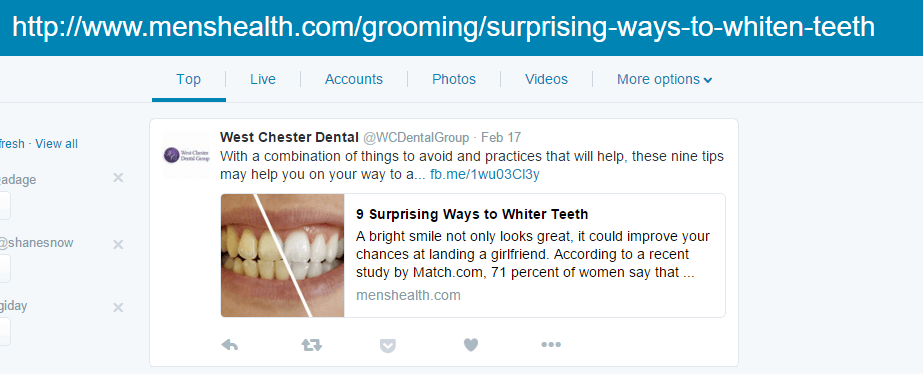The image size is (923, 374).
Task: Dismiss the giday suggestion with X
Action: [x=118, y=307]
